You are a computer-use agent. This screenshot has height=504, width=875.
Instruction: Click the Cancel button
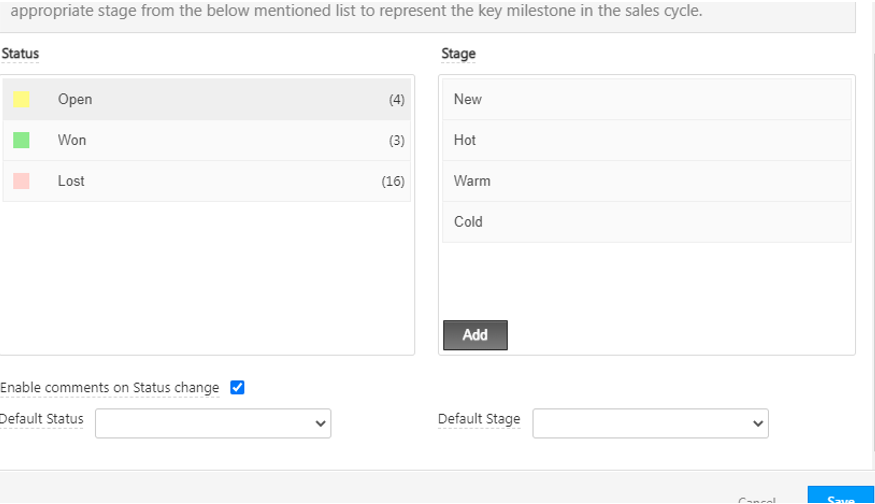coord(757,500)
